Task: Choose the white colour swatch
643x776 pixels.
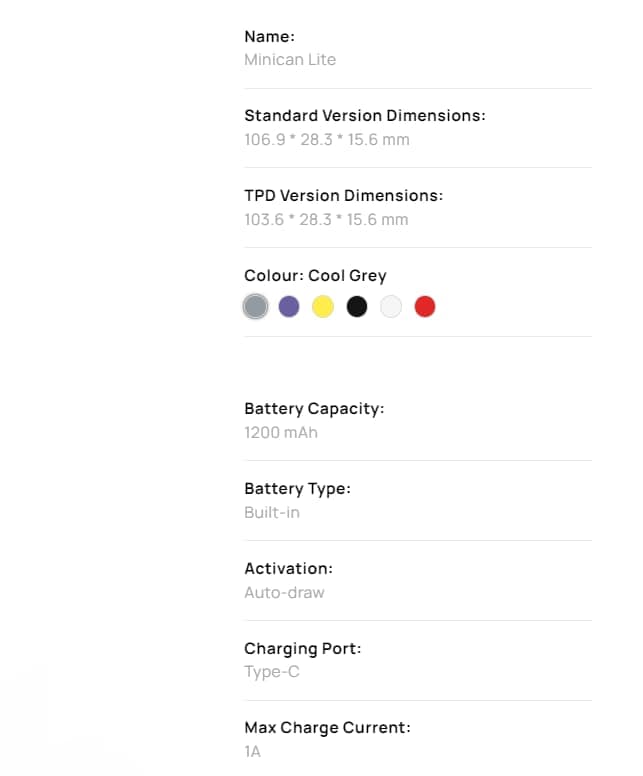Action: tap(391, 307)
